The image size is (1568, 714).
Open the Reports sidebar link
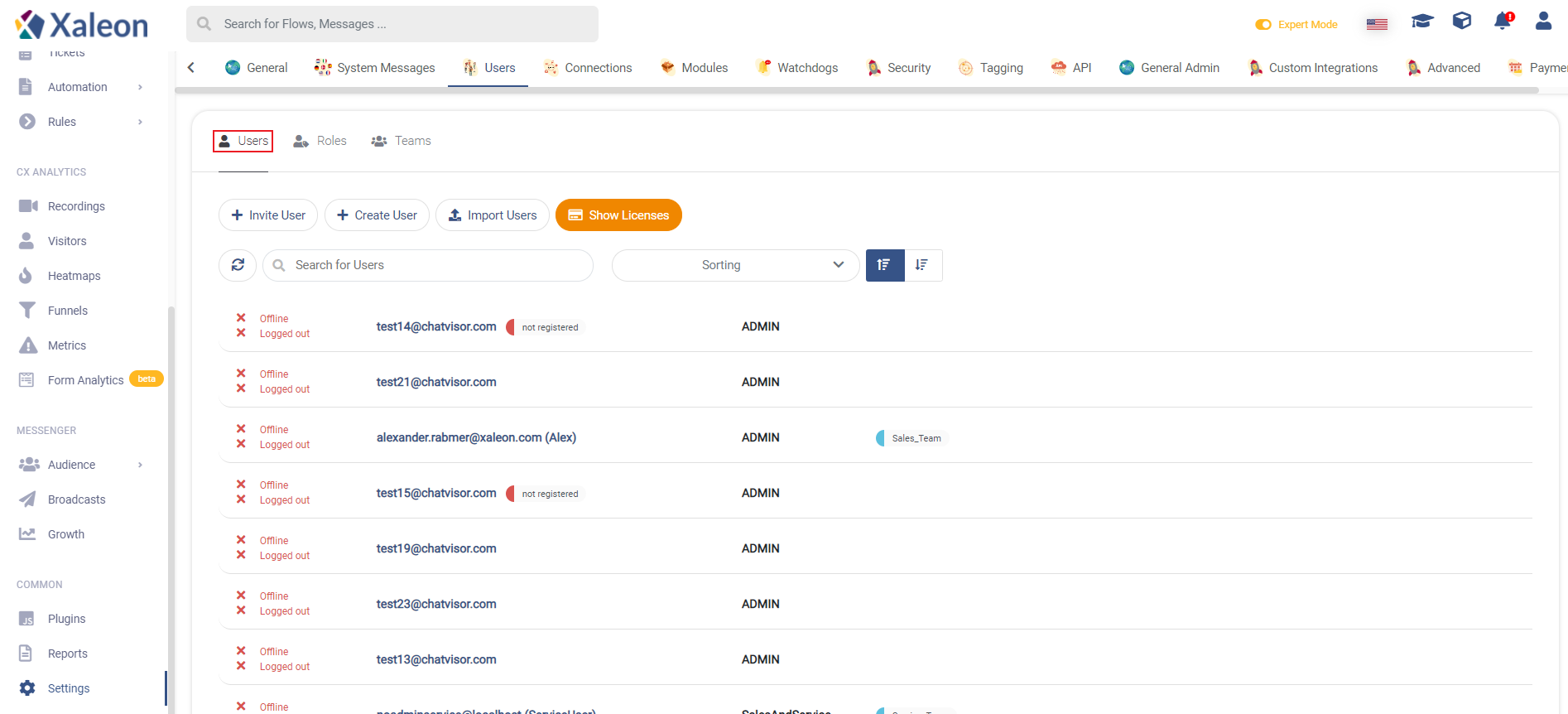point(68,654)
